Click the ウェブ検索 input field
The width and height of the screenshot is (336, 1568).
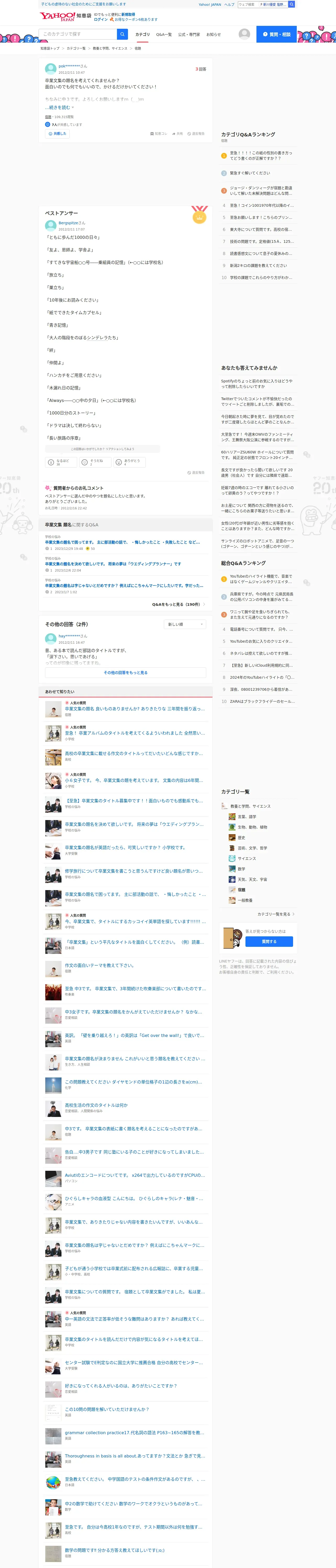pyautogui.click(x=248, y=4)
